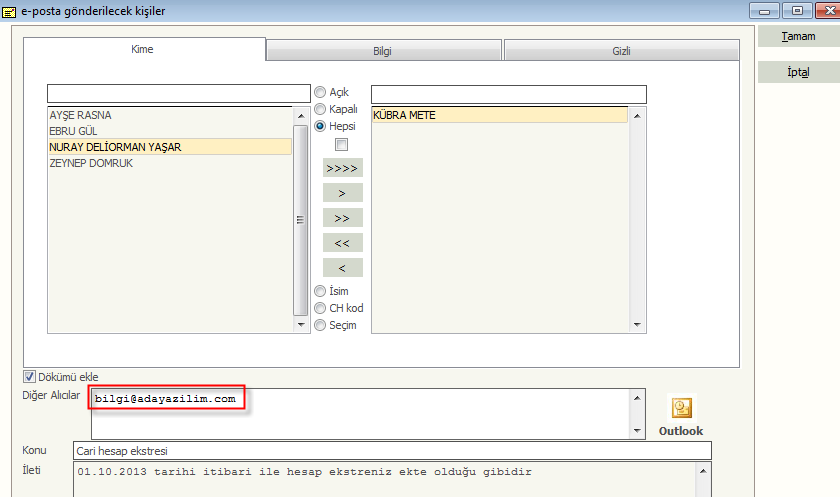Click the window icon in title bar
This screenshot has height=497, width=840.
(x=10, y=11)
